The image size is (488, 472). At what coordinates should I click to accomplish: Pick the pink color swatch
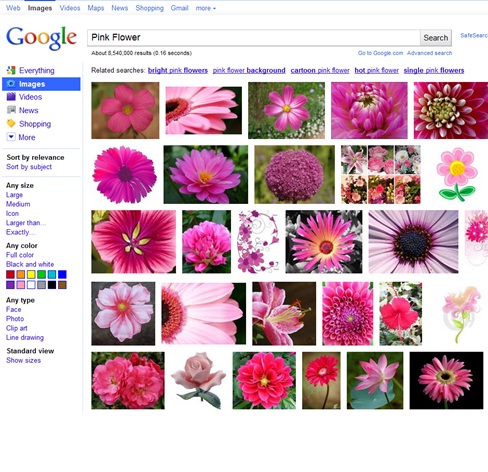pos(21,285)
